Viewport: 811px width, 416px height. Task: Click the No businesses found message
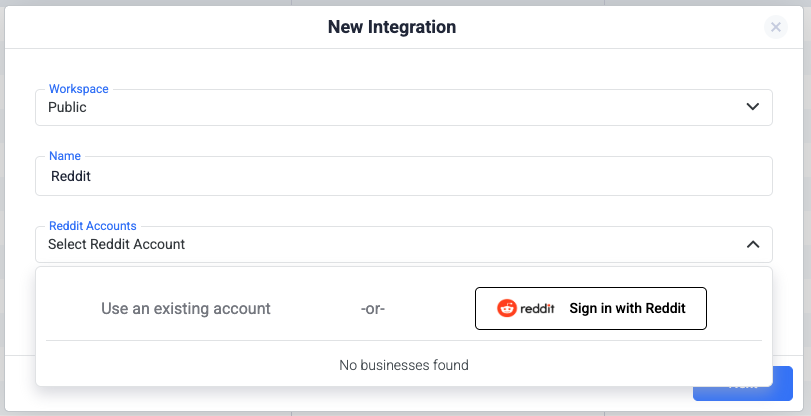click(x=404, y=365)
